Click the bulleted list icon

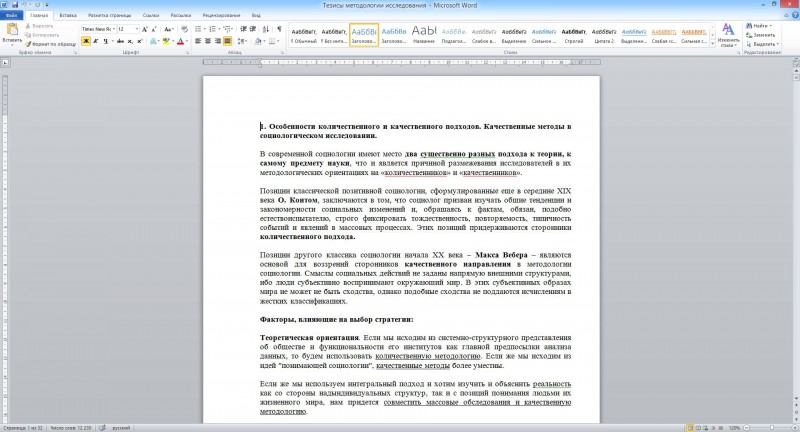pos(199,29)
